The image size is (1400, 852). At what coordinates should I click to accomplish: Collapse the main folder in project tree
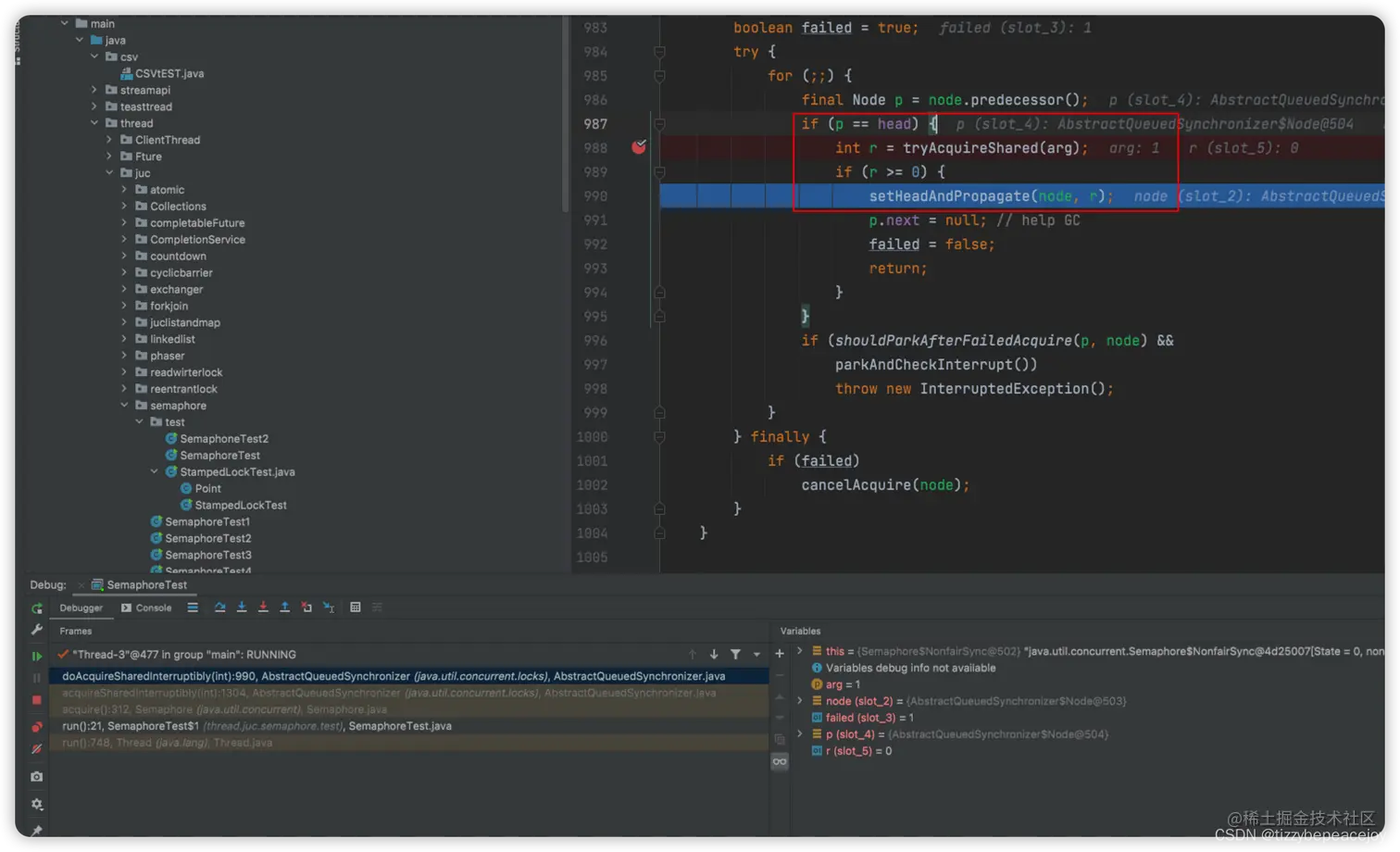[65, 23]
